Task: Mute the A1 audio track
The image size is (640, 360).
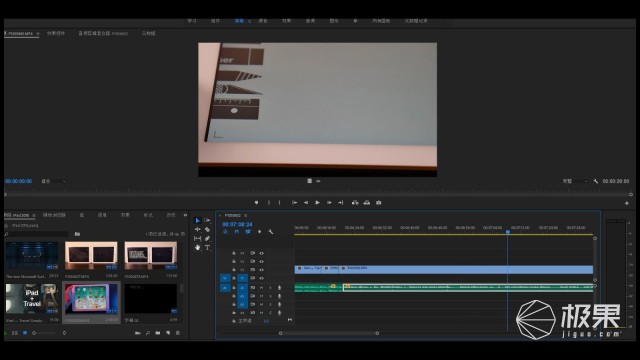Action: click(261, 288)
